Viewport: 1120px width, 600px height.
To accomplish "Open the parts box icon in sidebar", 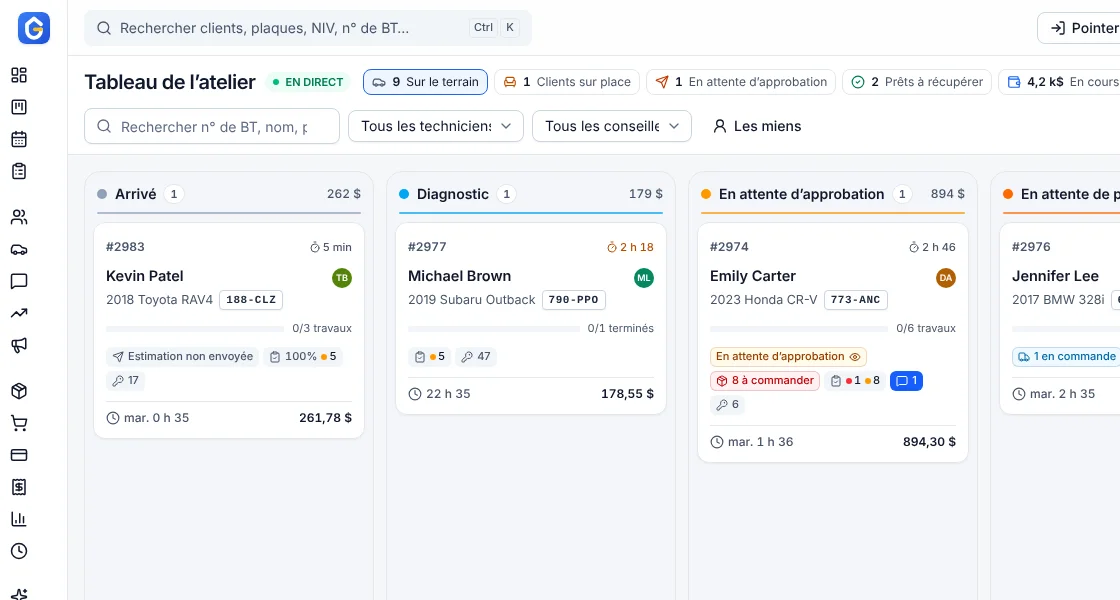I will [x=19, y=391].
